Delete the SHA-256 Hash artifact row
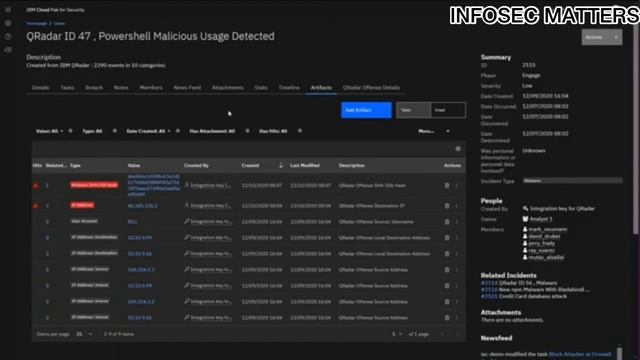The height and width of the screenshot is (360, 640). [x=447, y=185]
